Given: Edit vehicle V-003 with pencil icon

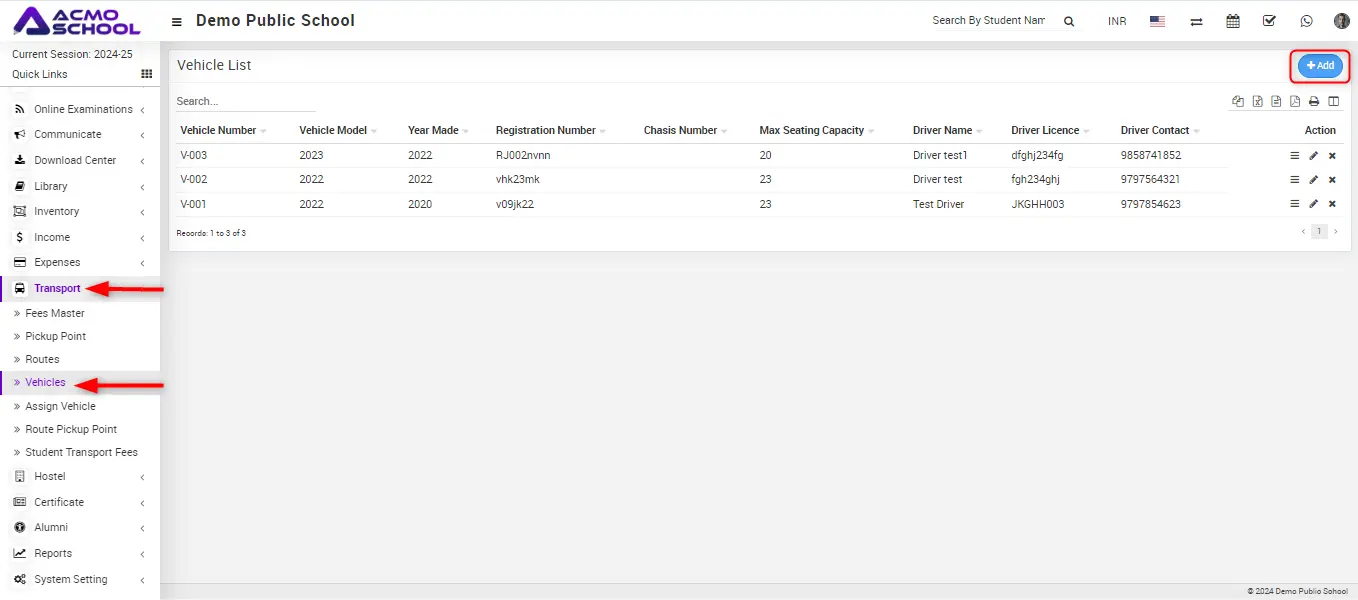Looking at the screenshot, I should 1313,156.
